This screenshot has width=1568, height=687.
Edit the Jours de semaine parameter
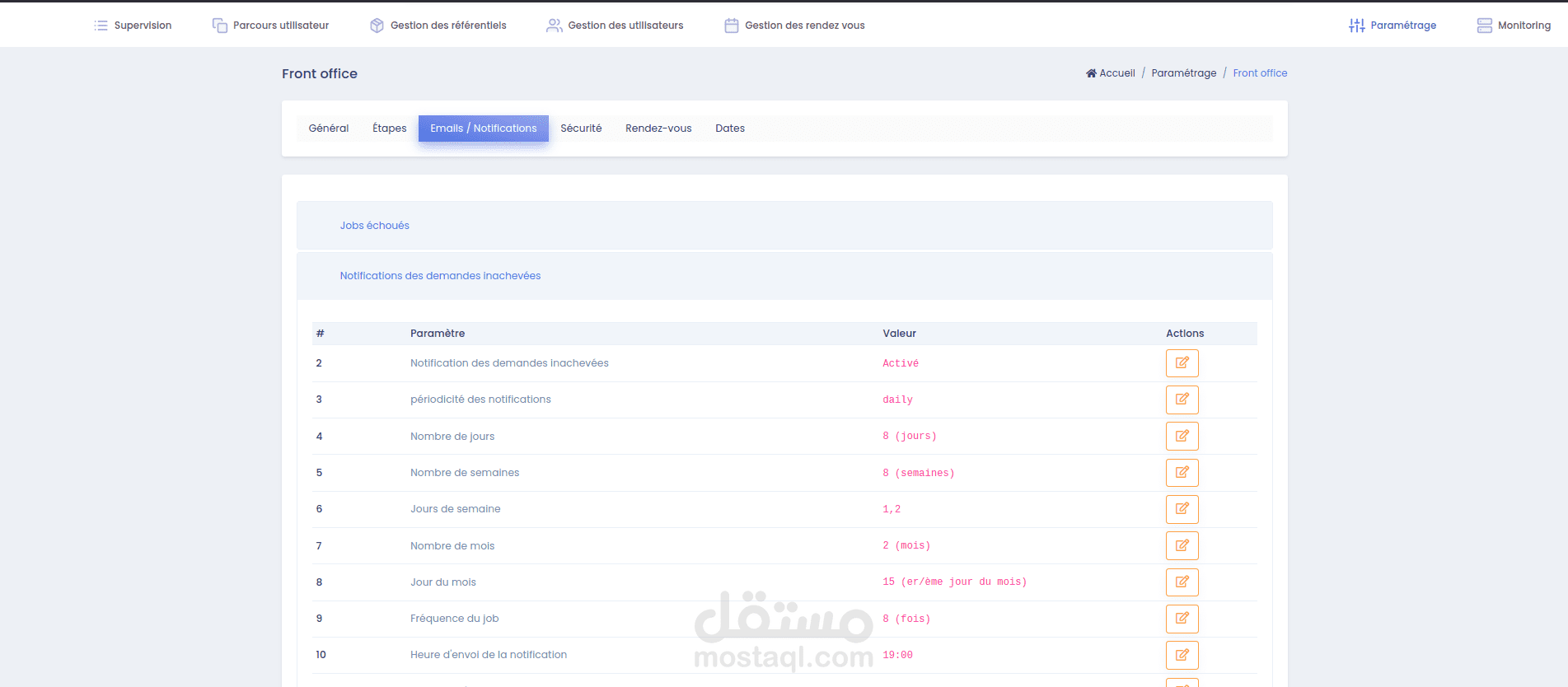(x=1182, y=509)
